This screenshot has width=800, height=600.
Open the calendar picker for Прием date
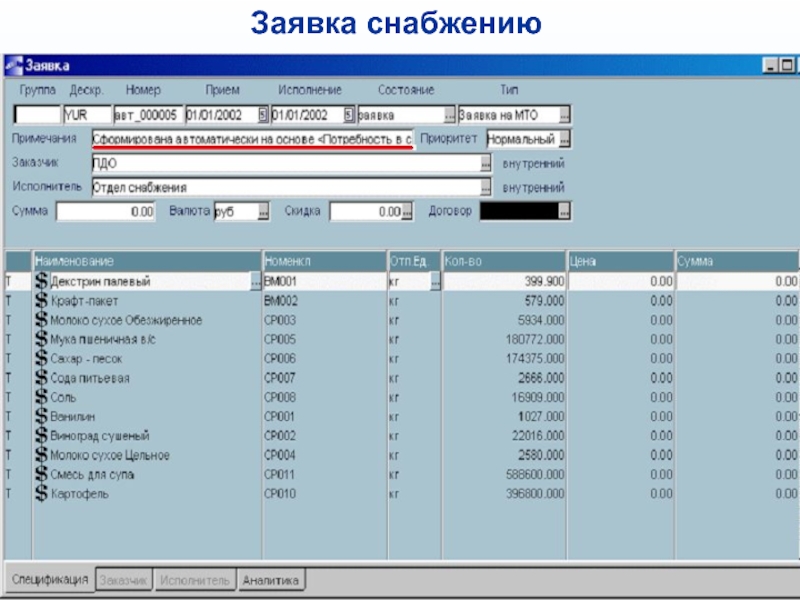click(263, 115)
